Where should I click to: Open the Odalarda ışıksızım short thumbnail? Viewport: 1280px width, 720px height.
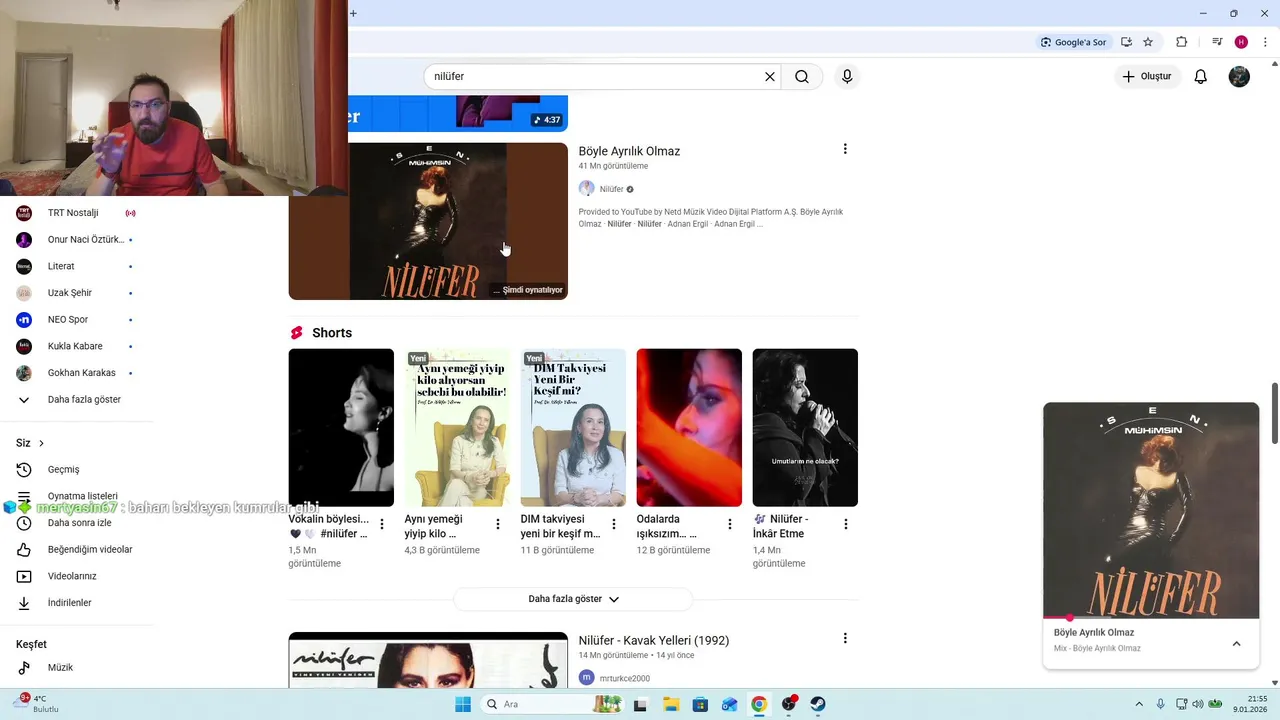tap(689, 427)
